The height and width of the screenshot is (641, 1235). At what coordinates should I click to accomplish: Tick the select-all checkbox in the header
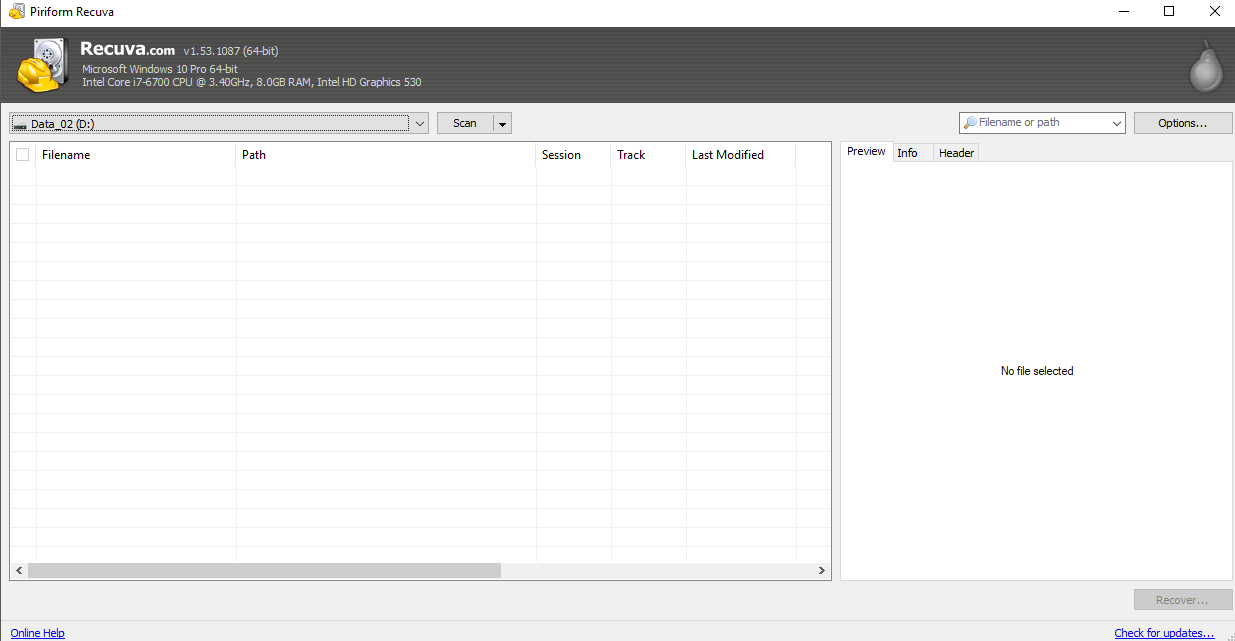[x=23, y=155]
